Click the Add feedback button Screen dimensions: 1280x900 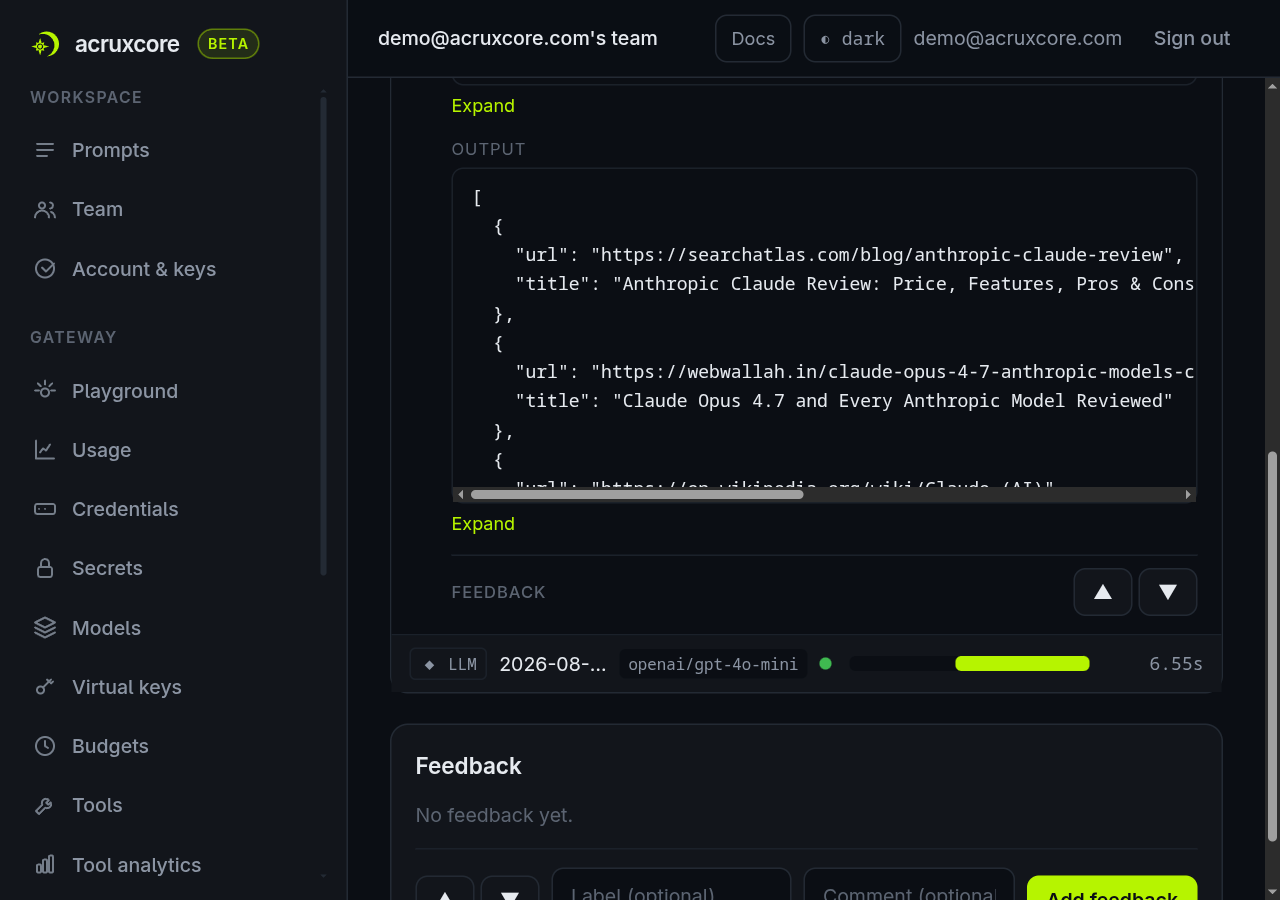point(1112,890)
